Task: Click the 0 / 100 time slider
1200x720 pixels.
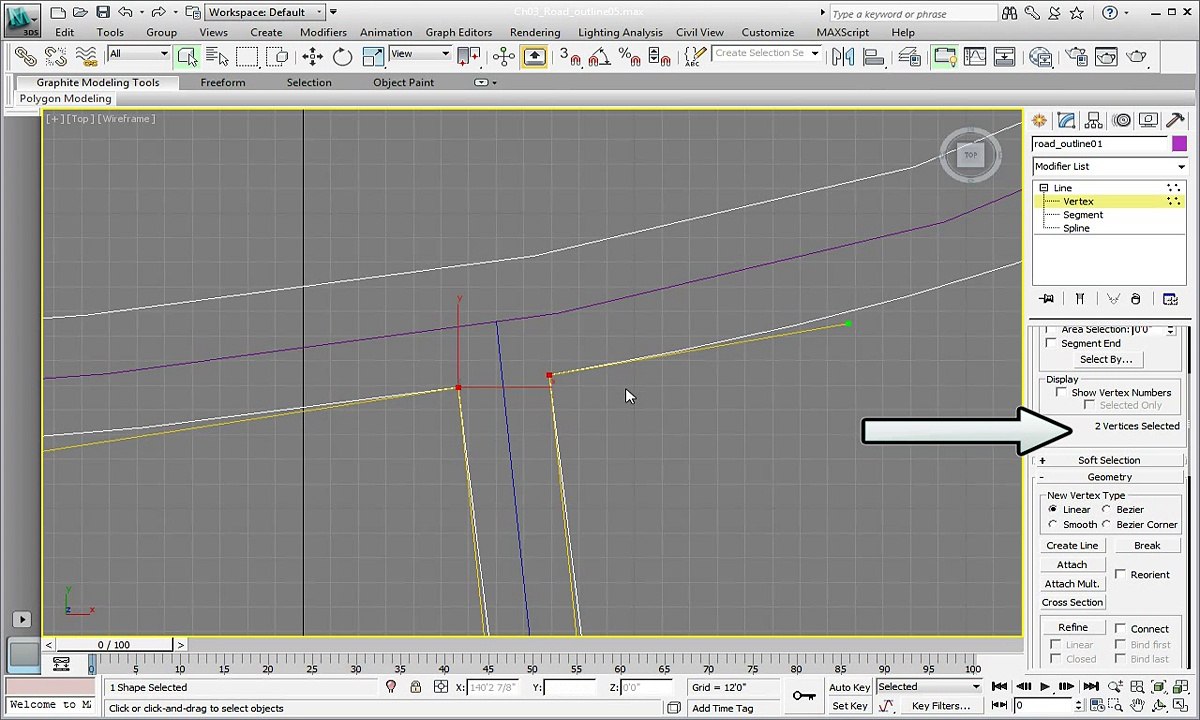Action: 114,645
